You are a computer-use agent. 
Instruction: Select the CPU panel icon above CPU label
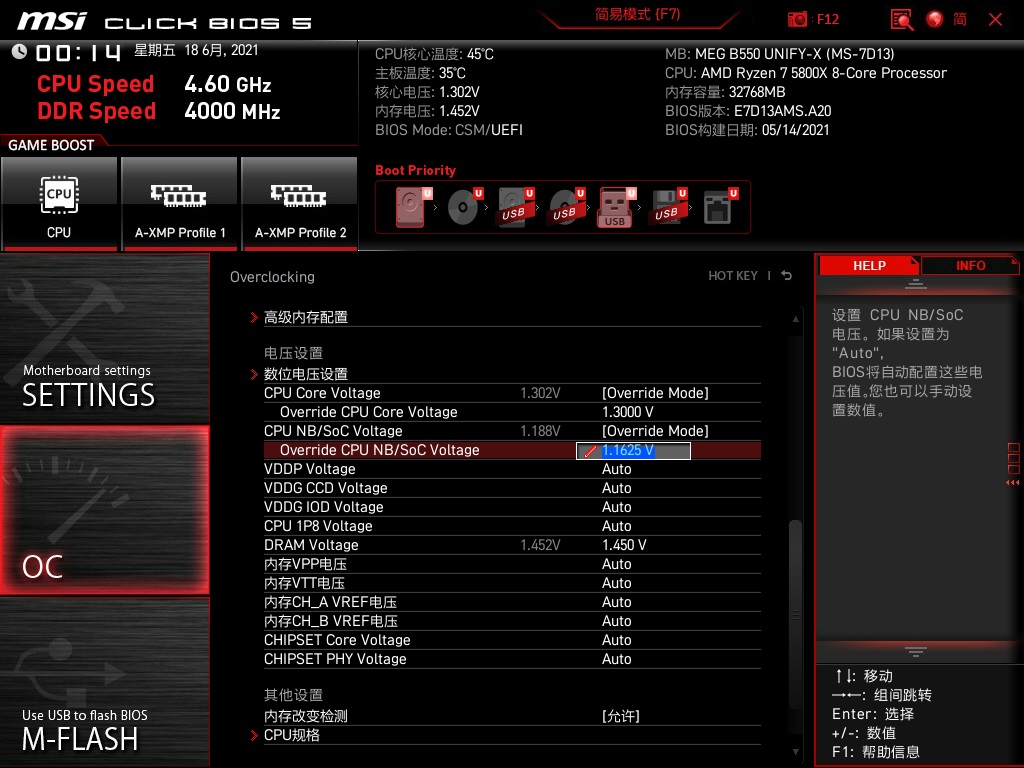pos(59,195)
